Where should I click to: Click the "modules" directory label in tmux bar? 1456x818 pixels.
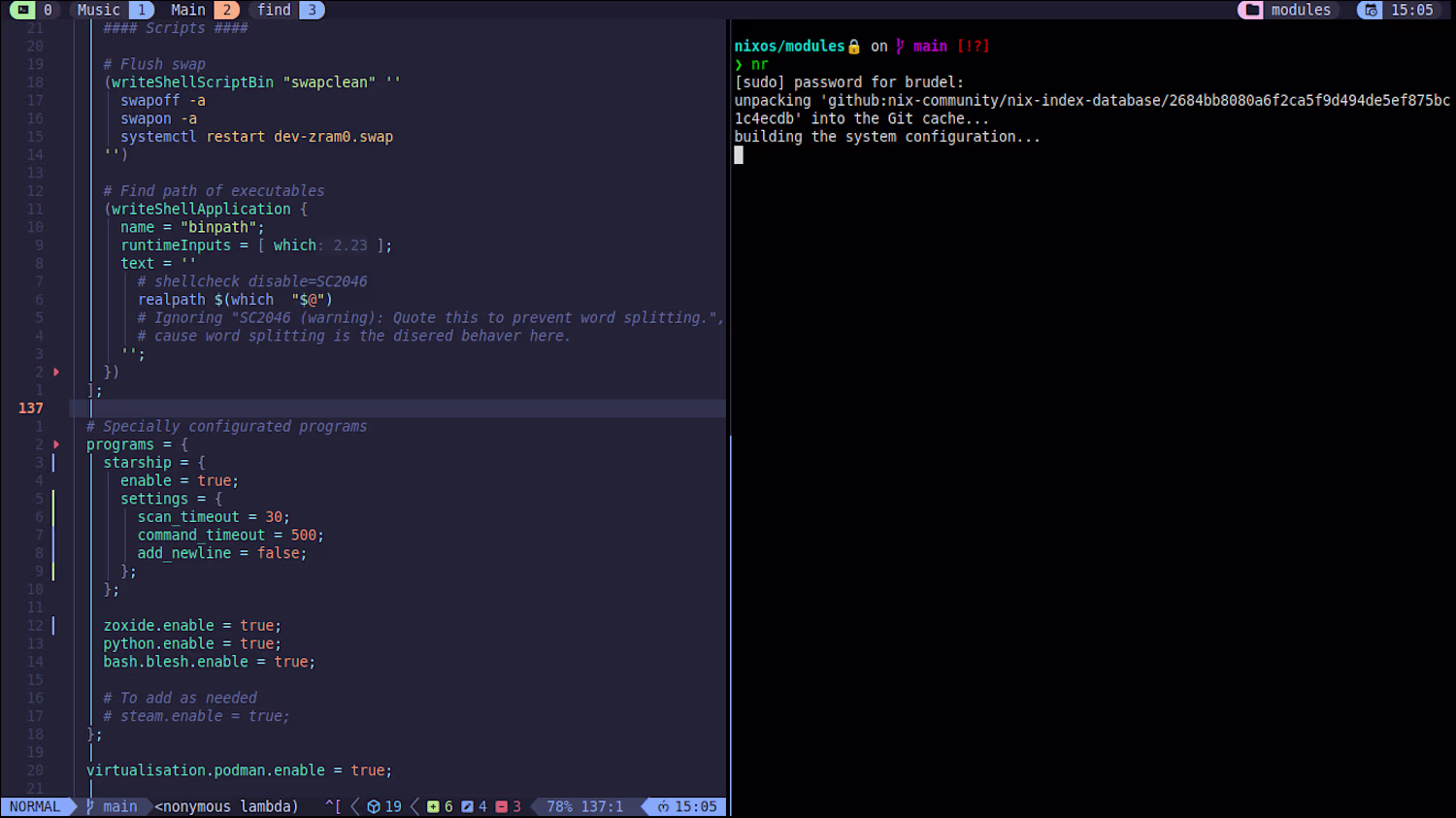[1301, 10]
